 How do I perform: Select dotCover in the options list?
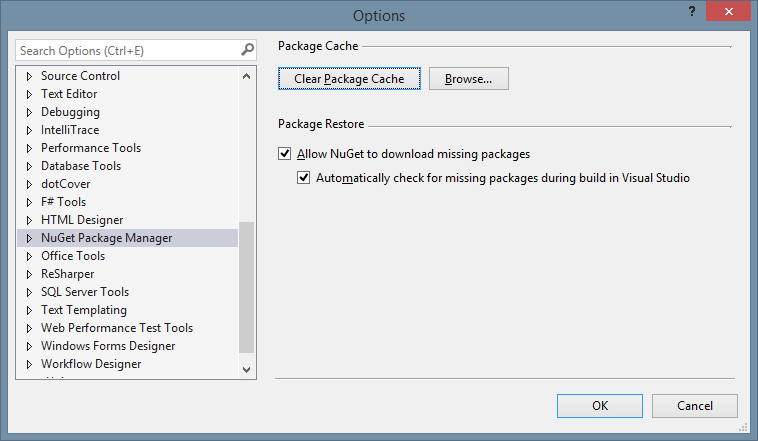[65, 184]
